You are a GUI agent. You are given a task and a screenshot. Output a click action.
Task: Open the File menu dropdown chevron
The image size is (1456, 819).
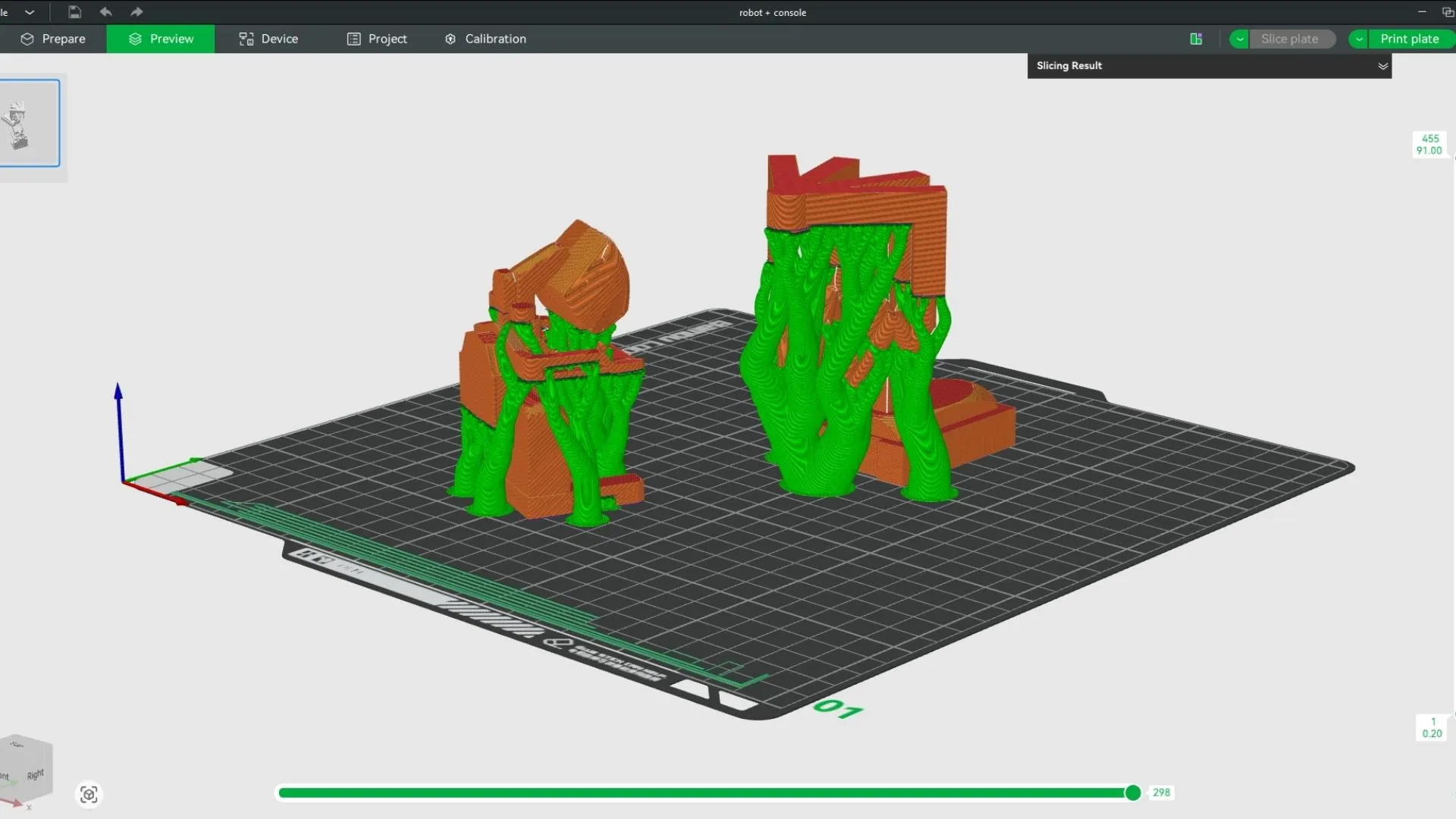click(30, 12)
